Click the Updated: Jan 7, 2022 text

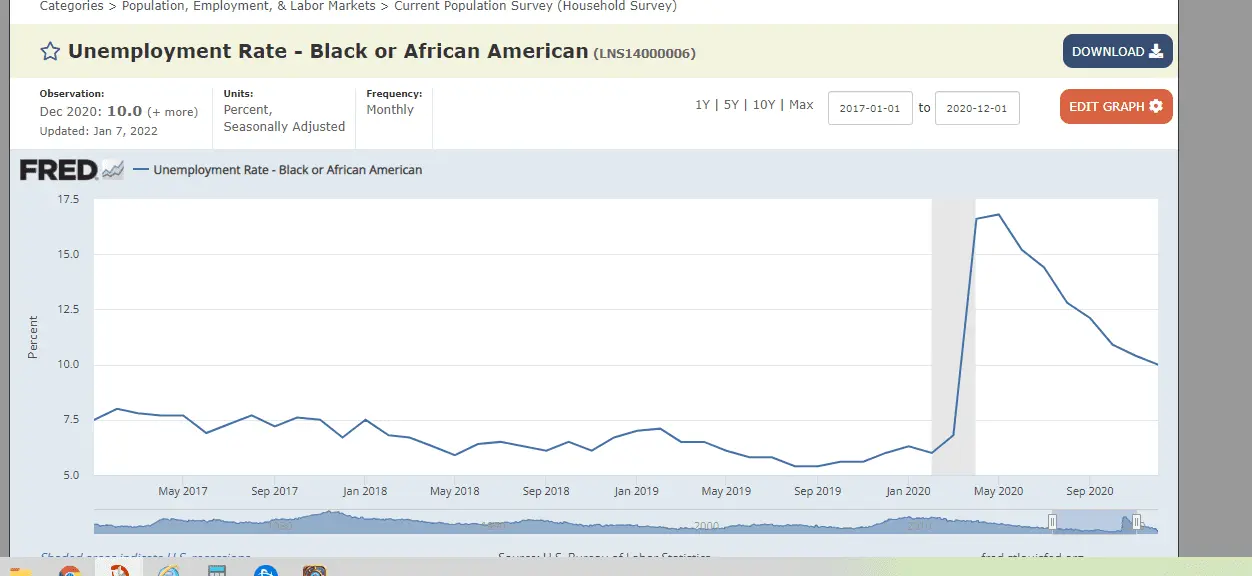click(99, 131)
